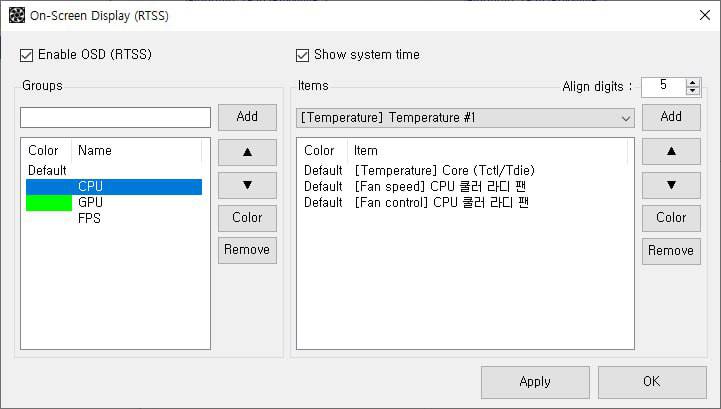Click the RTSS app icon in title bar
Image resolution: width=721 pixels, height=409 pixels.
click(16, 15)
